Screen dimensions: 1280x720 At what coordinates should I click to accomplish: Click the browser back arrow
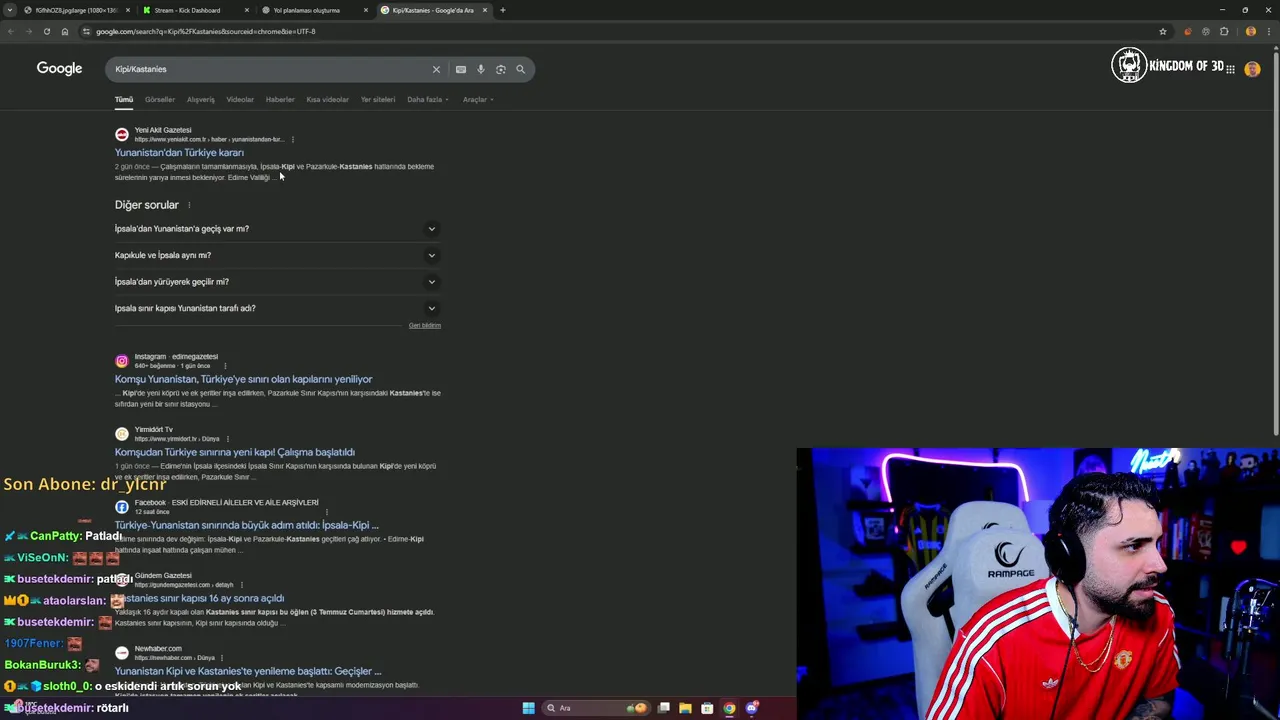[10, 31]
